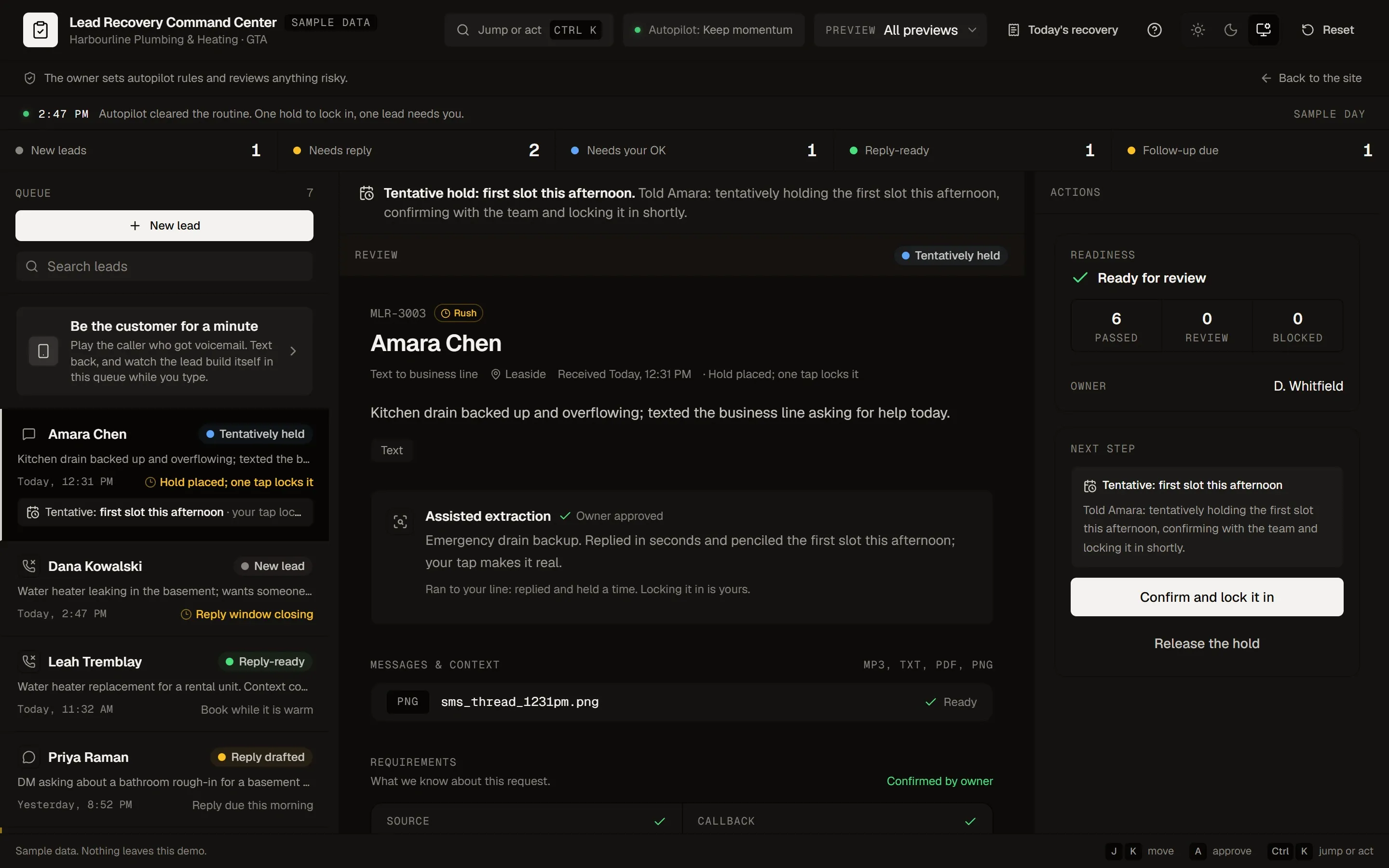The width and height of the screenshot is (1389, 868).
Task: Filter by Follow-up due tab
Action: pos(1250,150)
